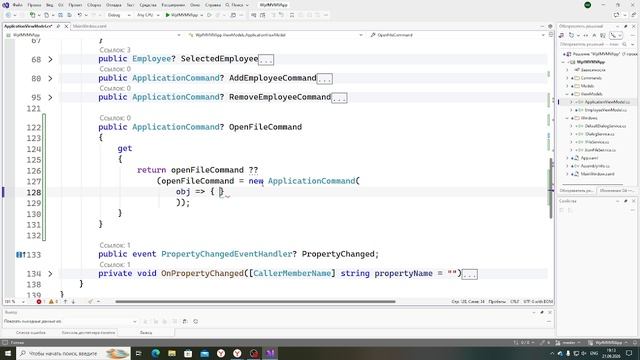The height and width of the screenshot is (360, 640).
Task: Open the Отладка menu
Action: coord(113,5)
